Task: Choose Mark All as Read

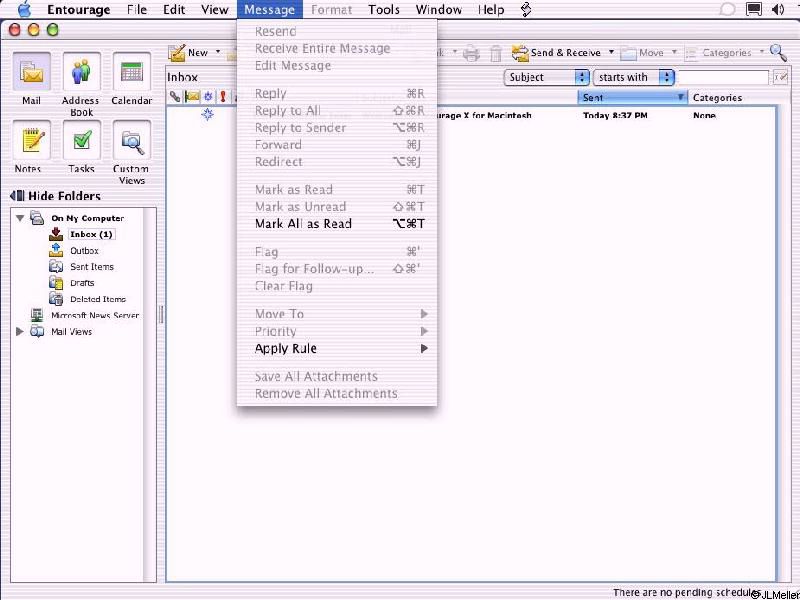Action: [337, 223]
